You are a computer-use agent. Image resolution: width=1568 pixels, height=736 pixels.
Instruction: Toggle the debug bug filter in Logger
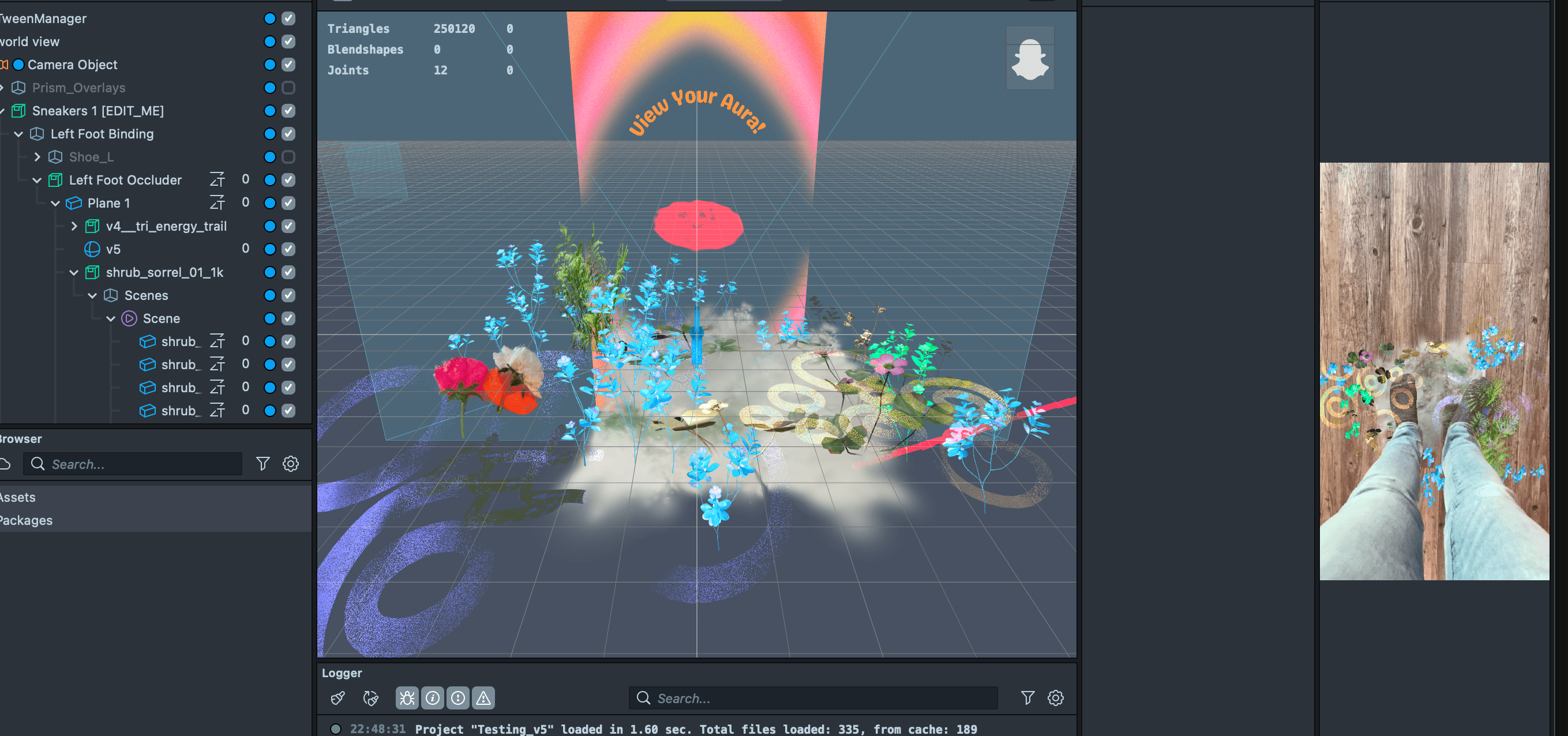click(x=407, y=698)
